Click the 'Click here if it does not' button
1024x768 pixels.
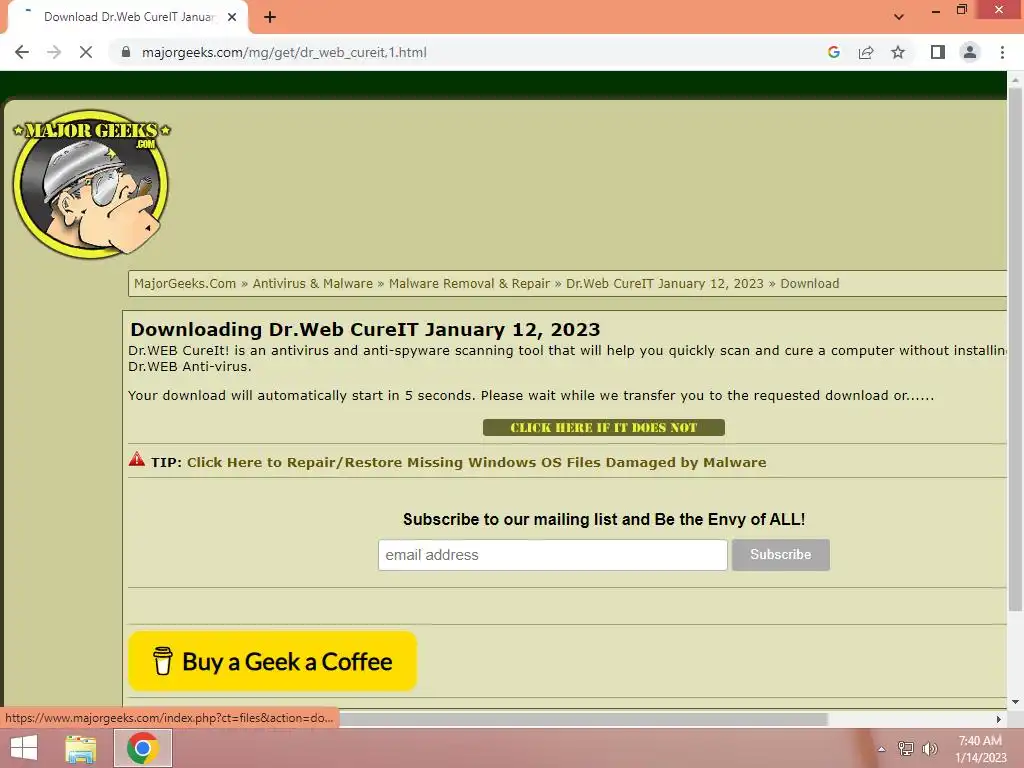(x=603, y=428)
